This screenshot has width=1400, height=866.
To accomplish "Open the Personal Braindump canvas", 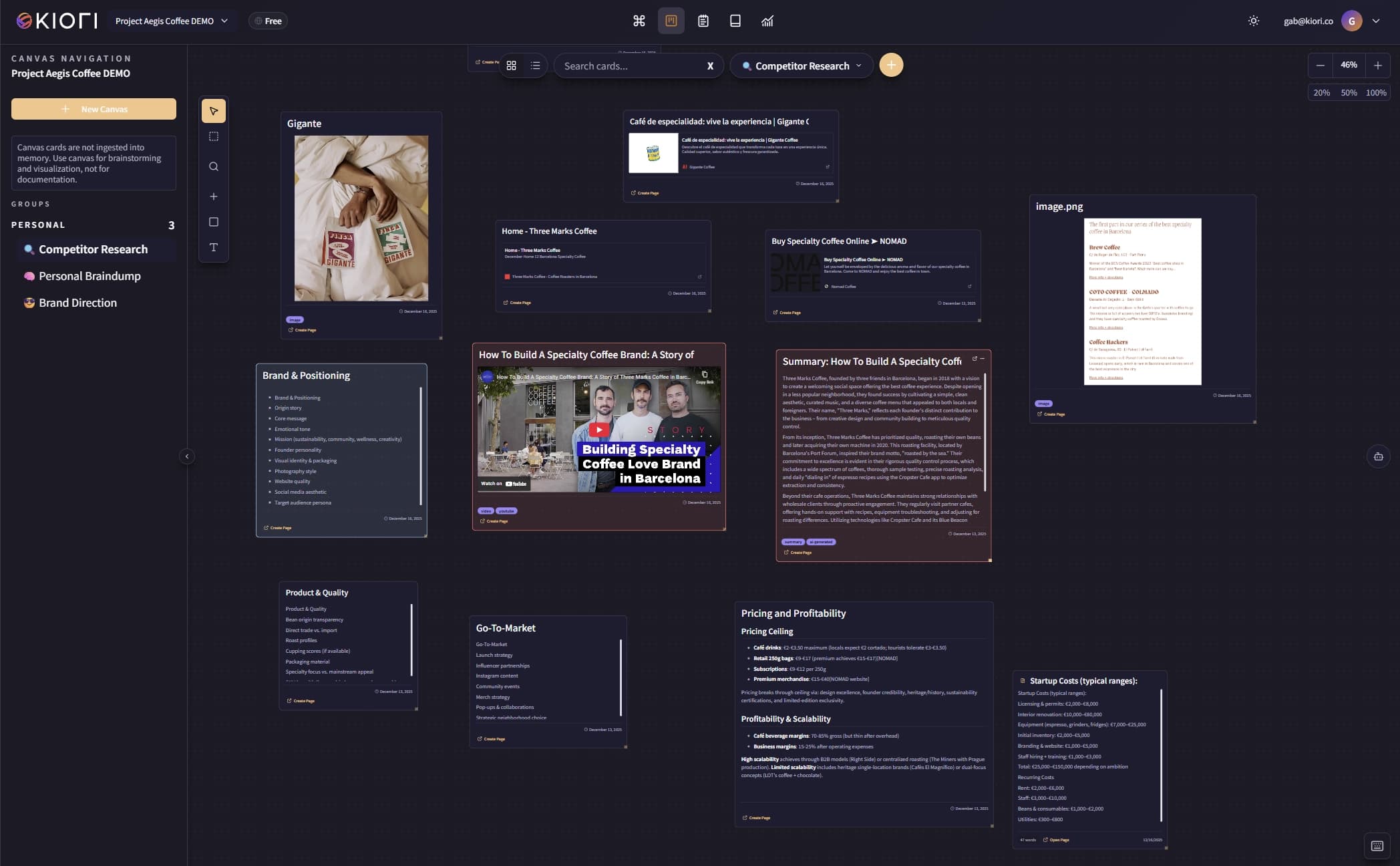I will coord(90,276).
